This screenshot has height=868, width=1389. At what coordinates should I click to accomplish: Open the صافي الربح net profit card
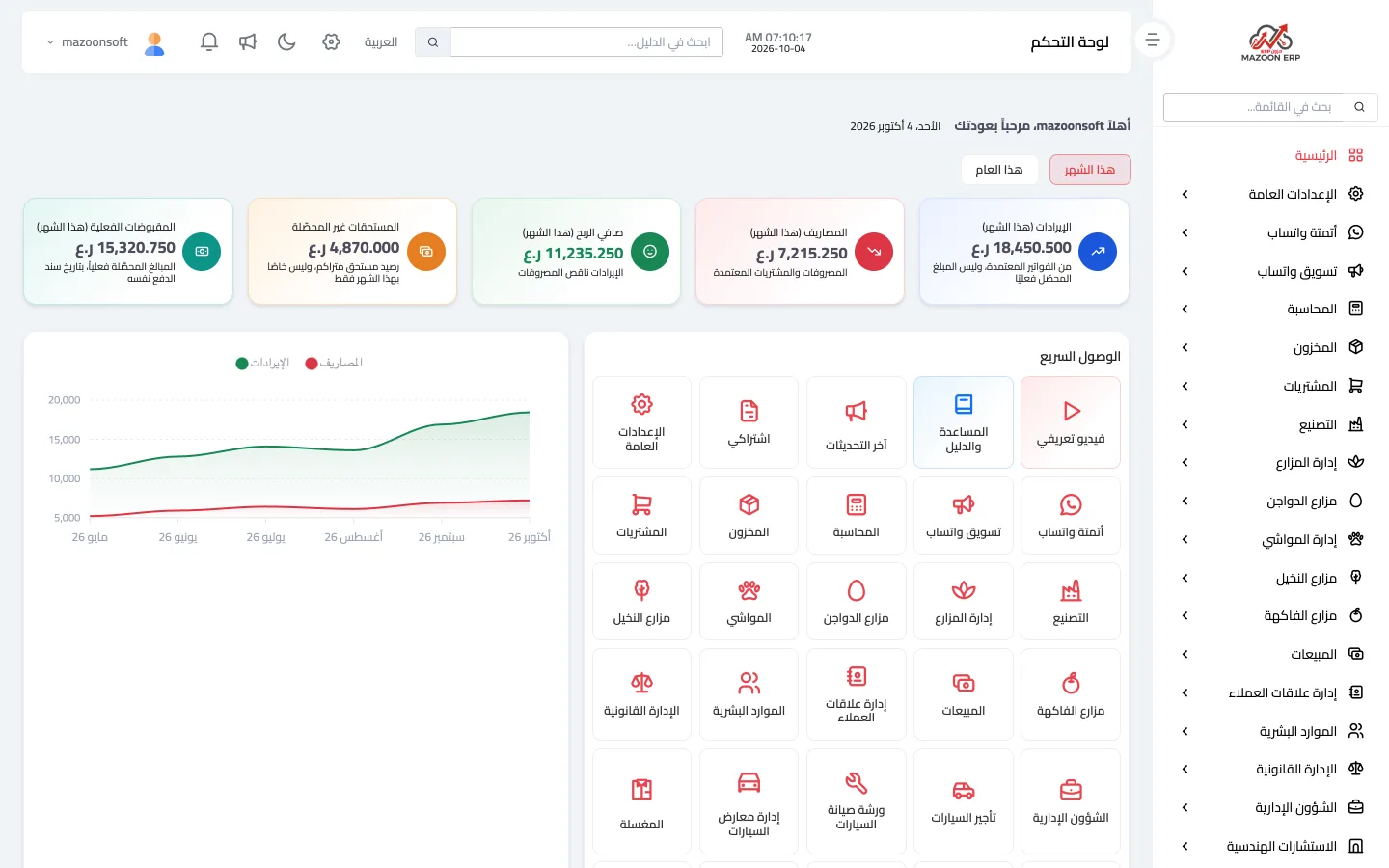click(576, 252)
